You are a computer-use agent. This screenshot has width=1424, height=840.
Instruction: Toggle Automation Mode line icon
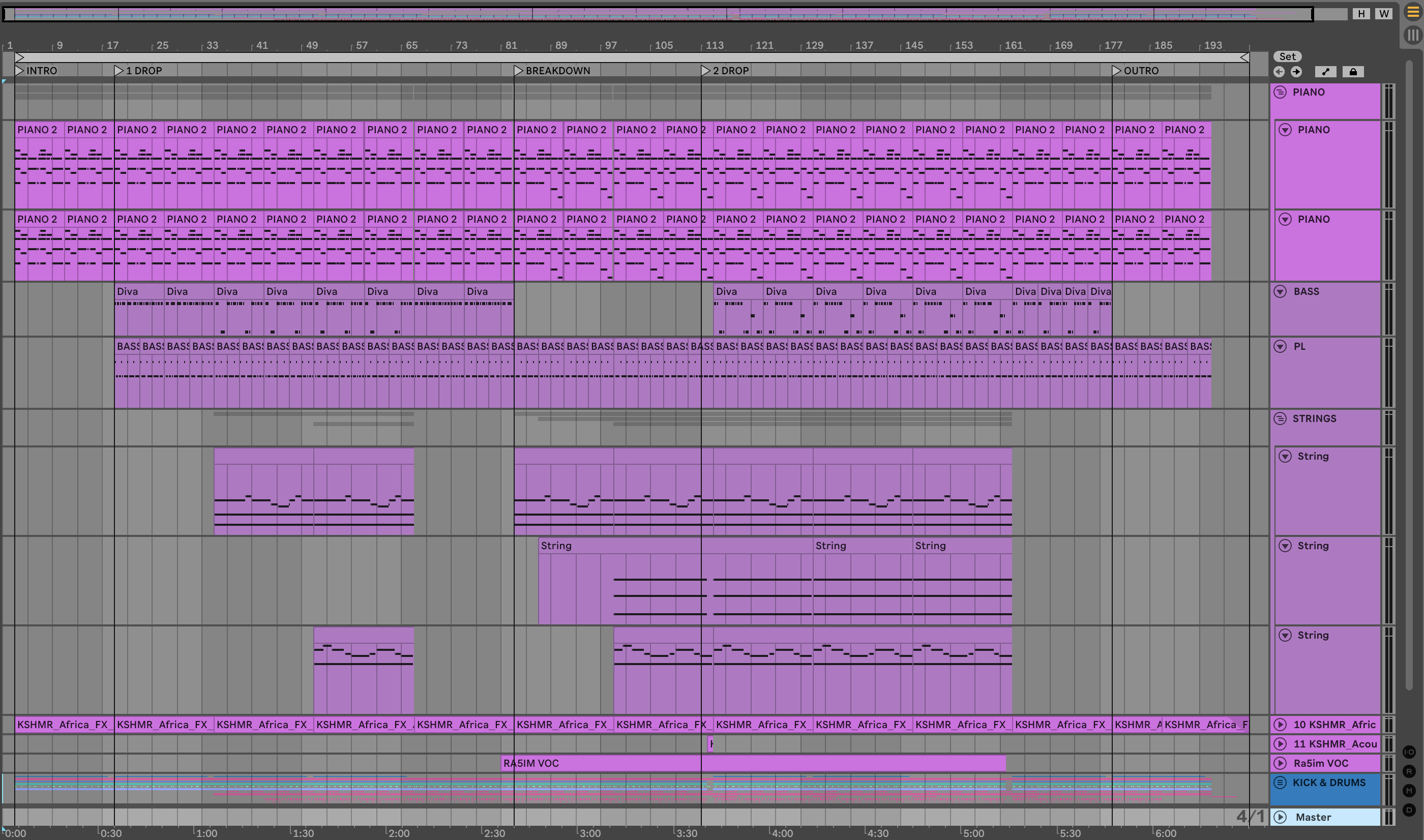(x=1325, y=72)
